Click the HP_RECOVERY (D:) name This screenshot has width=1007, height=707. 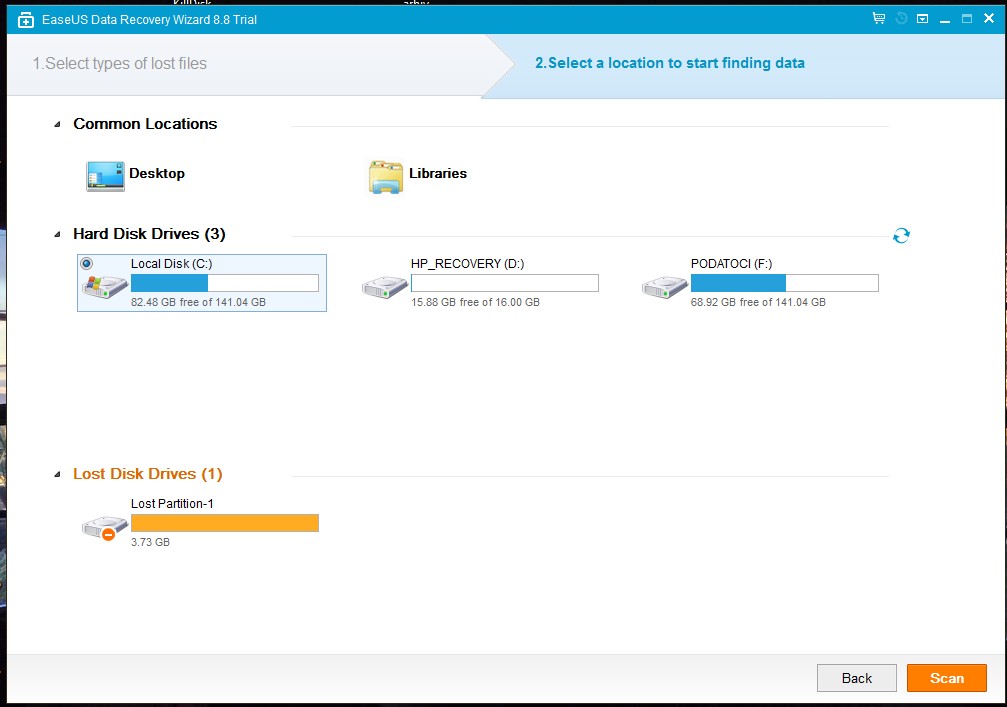468,264
